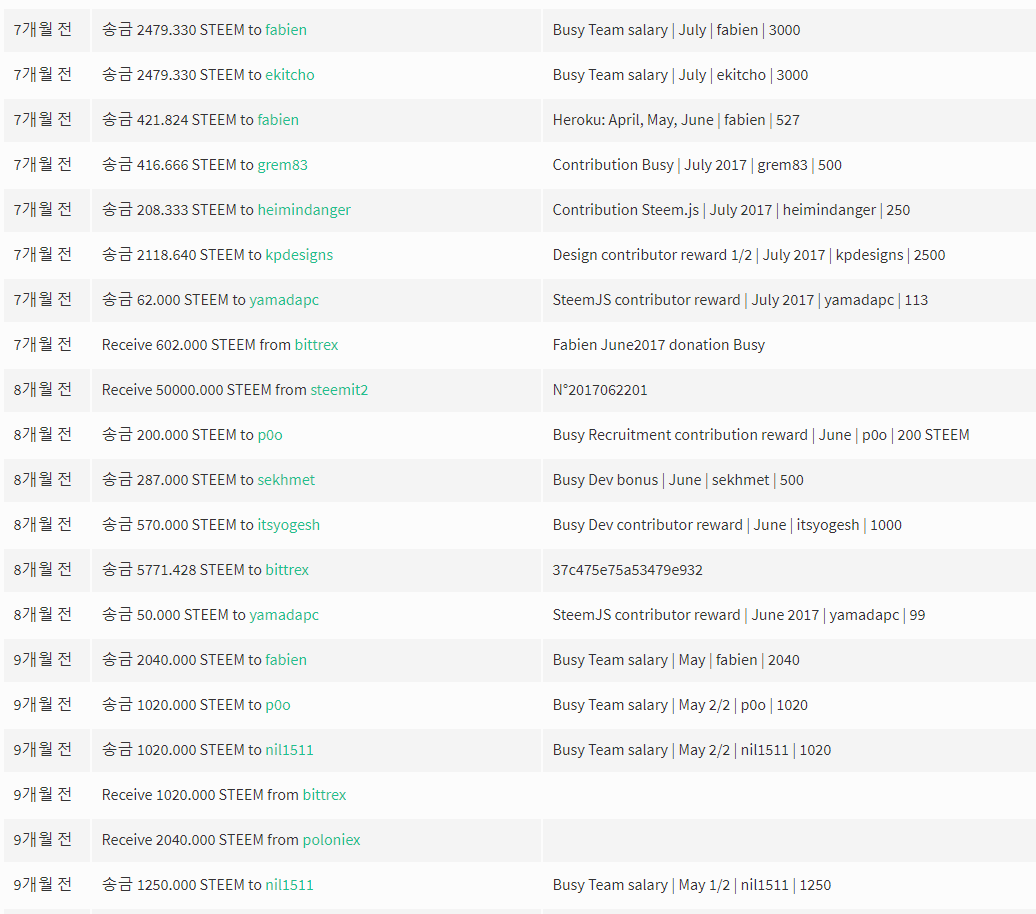Click '송금 208.333 STEEM to' text
The image size is (1036, 914).
[178, 209]
